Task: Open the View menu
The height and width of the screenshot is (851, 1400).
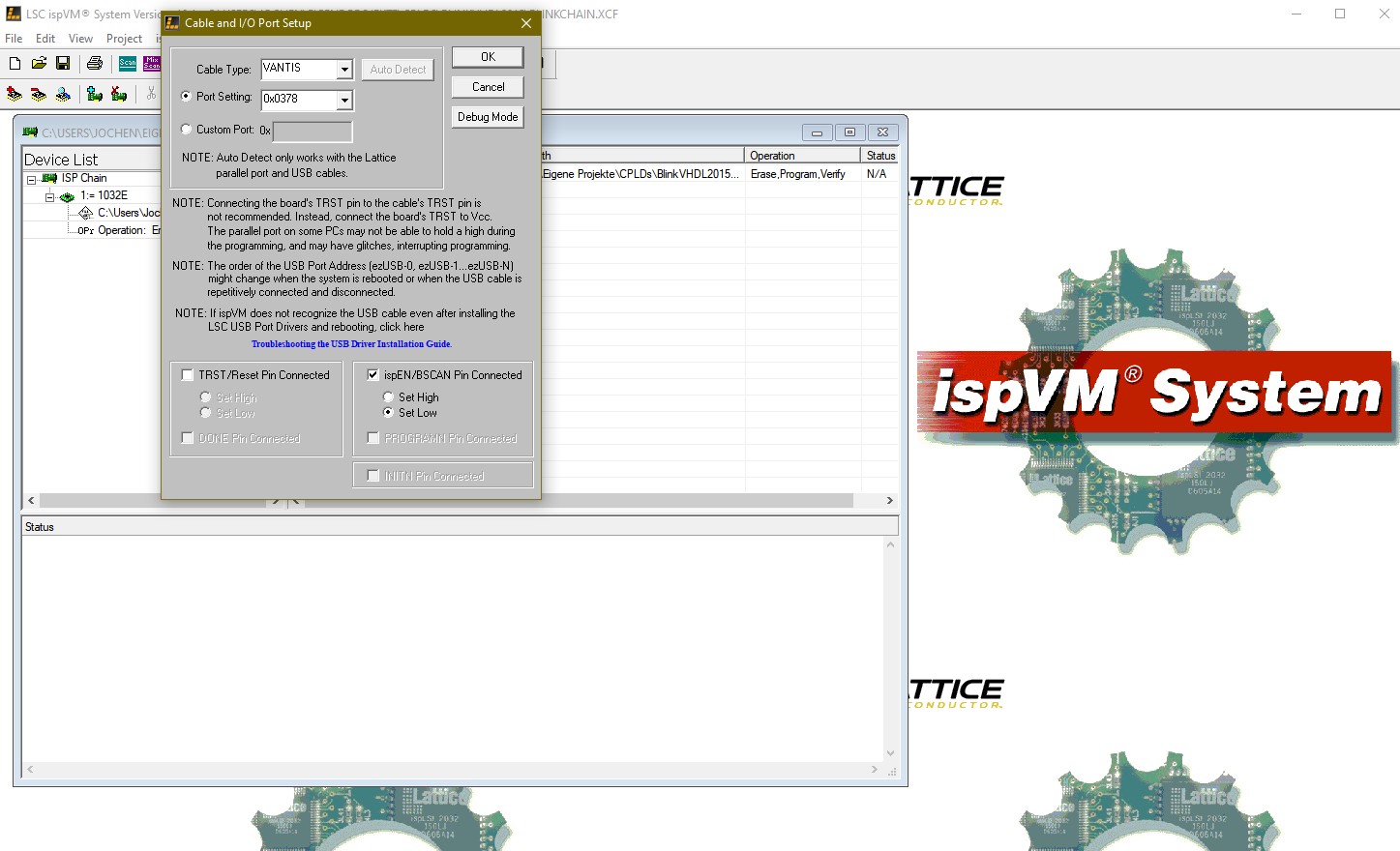Action: [x=80, y=39]
